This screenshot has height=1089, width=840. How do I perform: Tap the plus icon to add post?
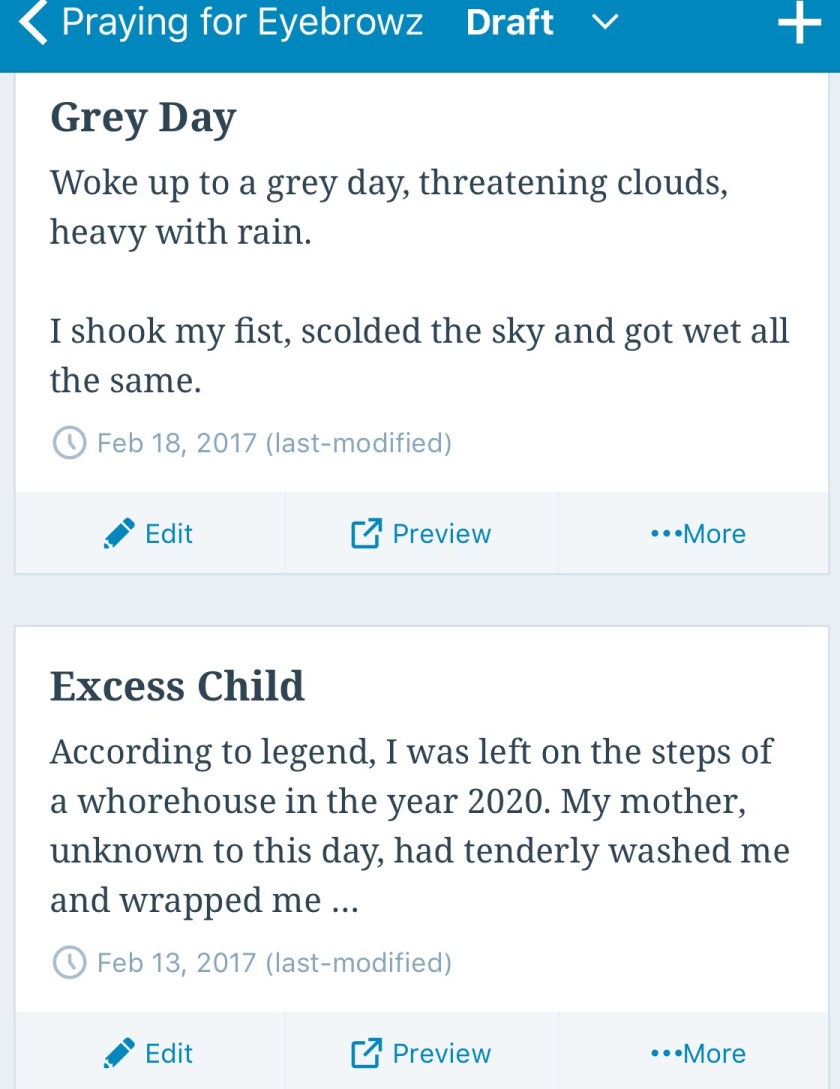click(799, 24)
